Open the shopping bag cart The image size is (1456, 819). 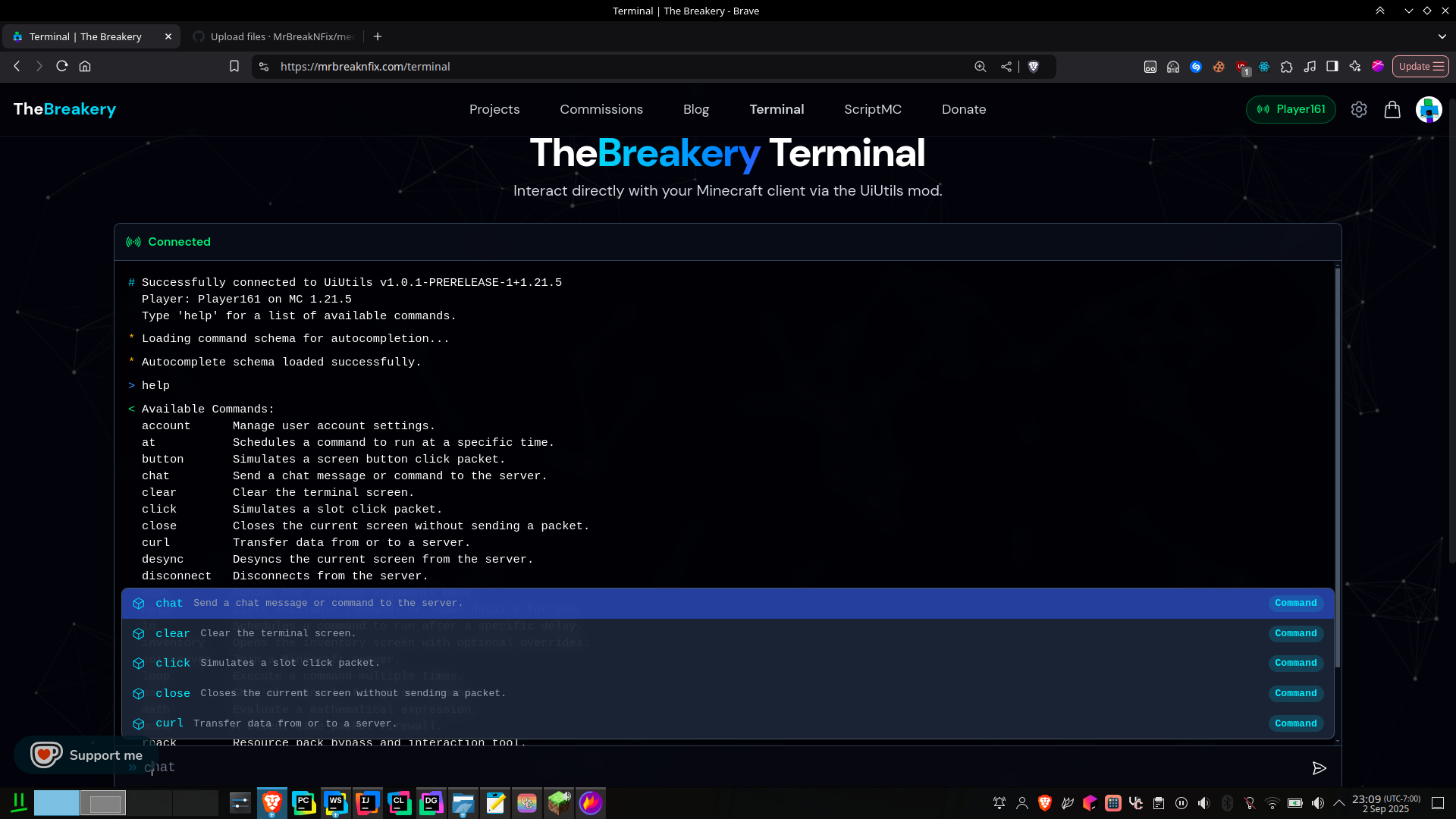coord(1392,109)
